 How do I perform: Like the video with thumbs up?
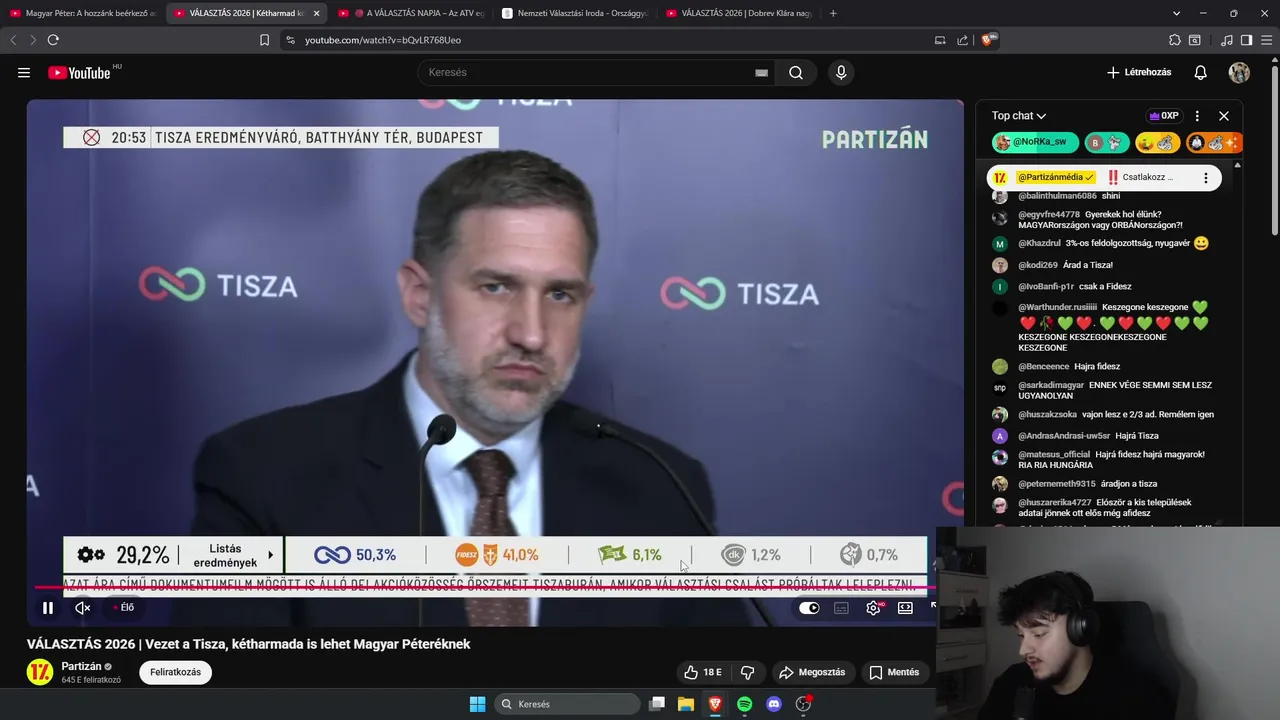tap(702, 672)
